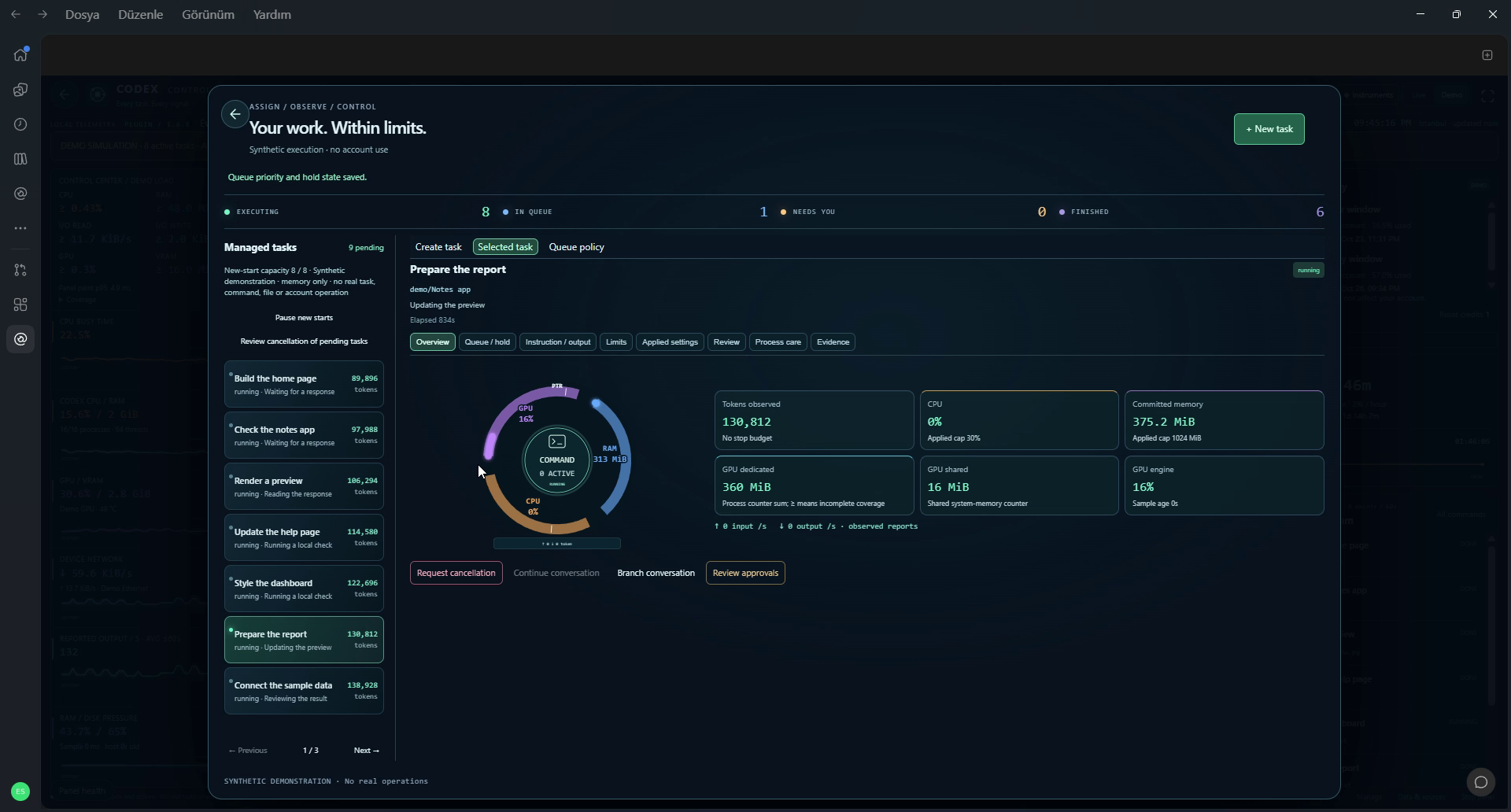Switch to the Queue policy tab

coord(577,247)
